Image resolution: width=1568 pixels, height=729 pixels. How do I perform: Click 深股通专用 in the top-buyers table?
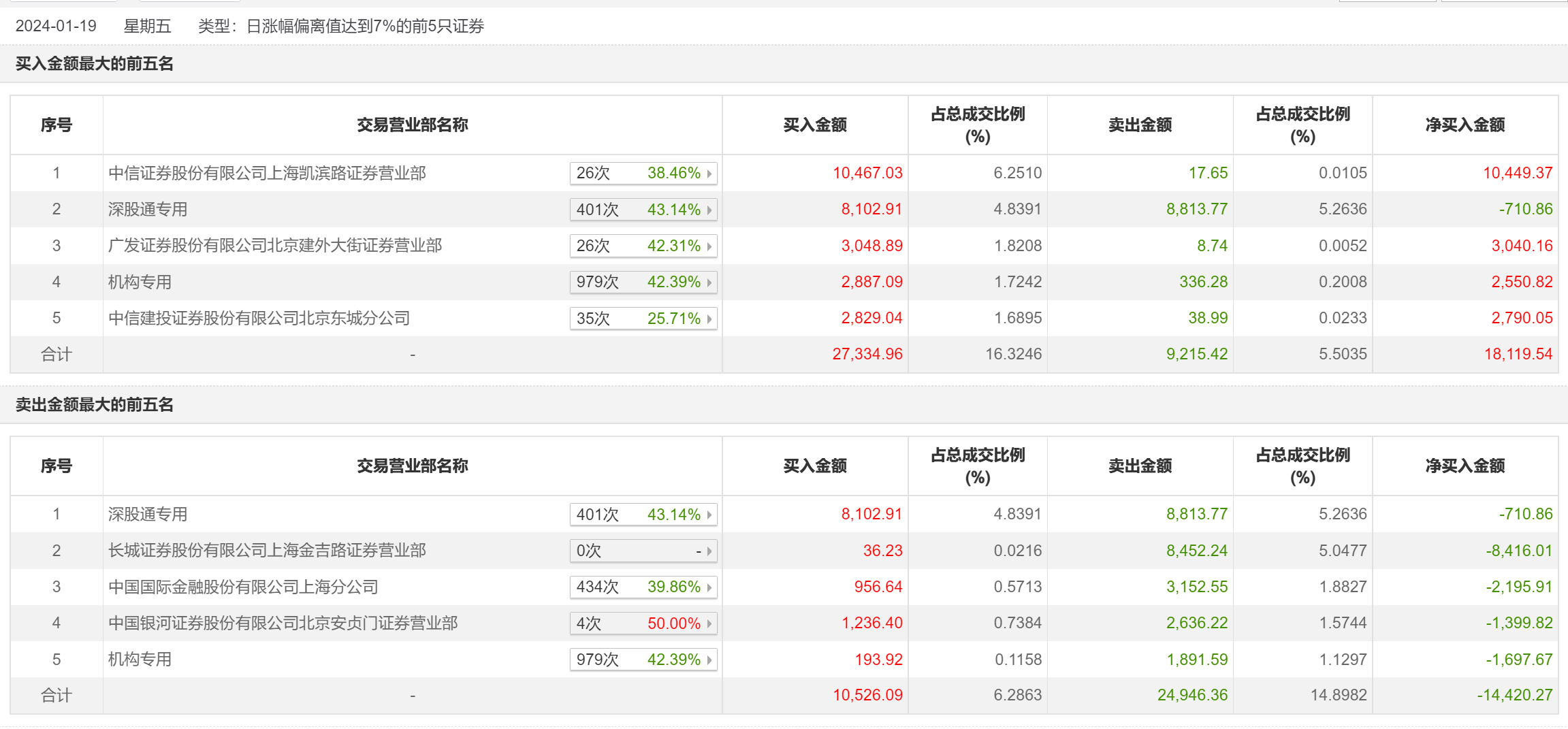[148, 209]
